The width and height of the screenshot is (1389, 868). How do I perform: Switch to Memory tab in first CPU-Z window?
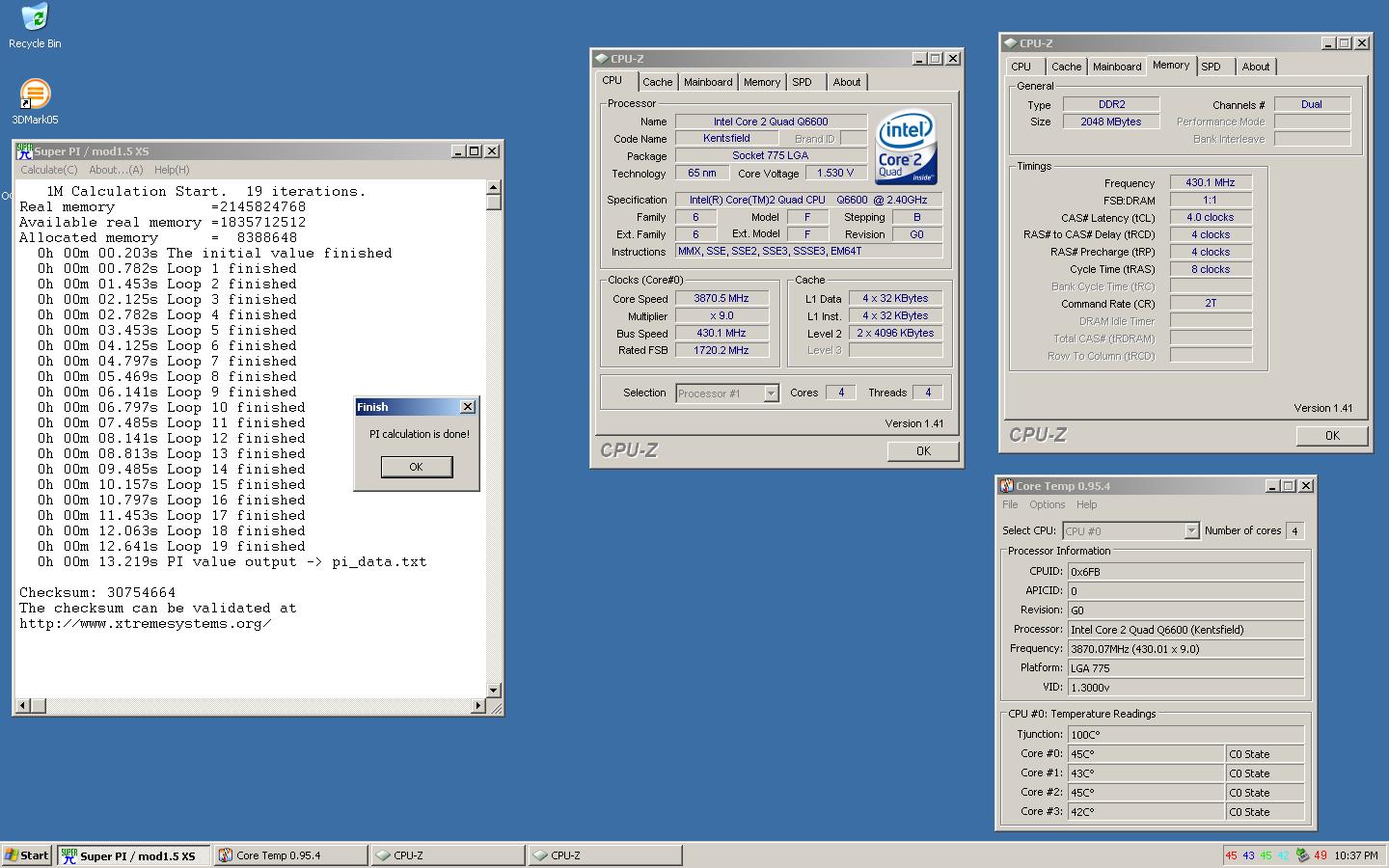pyautogui.click(x=762, y=82)
